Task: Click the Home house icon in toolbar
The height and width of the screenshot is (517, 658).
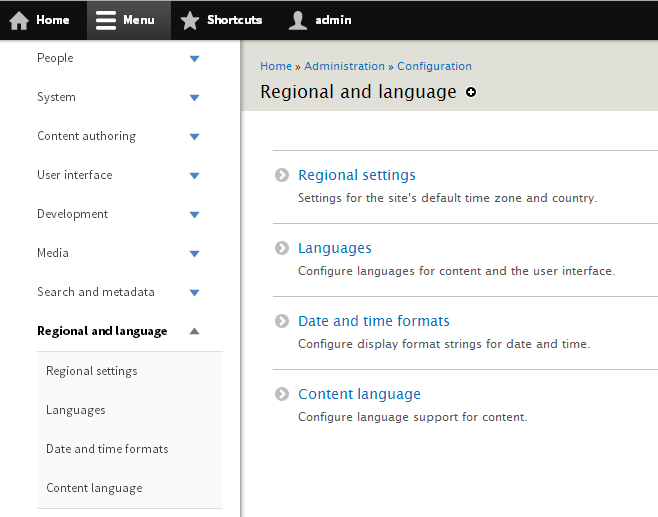Action: coord(19,20)
